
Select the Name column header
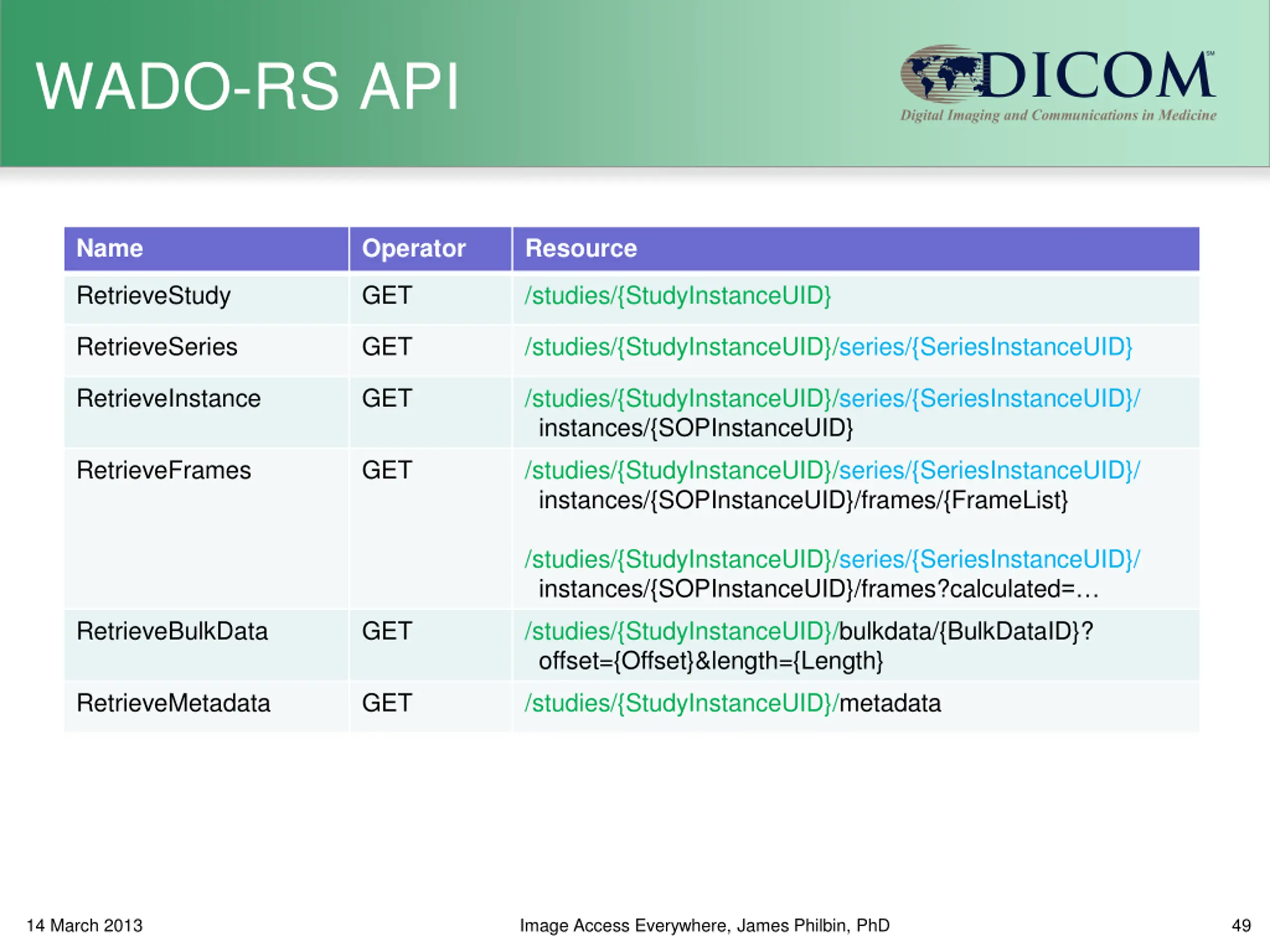206,248
